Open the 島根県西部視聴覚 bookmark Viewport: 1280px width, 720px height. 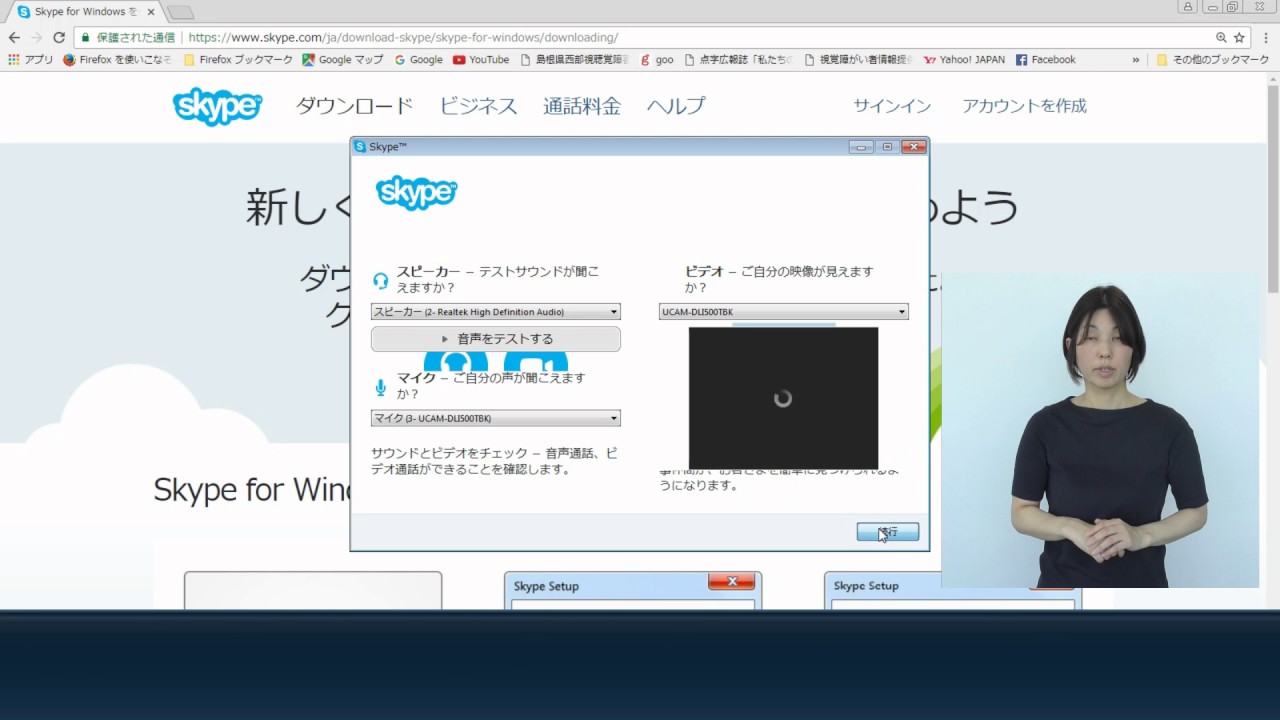point(574,60)
